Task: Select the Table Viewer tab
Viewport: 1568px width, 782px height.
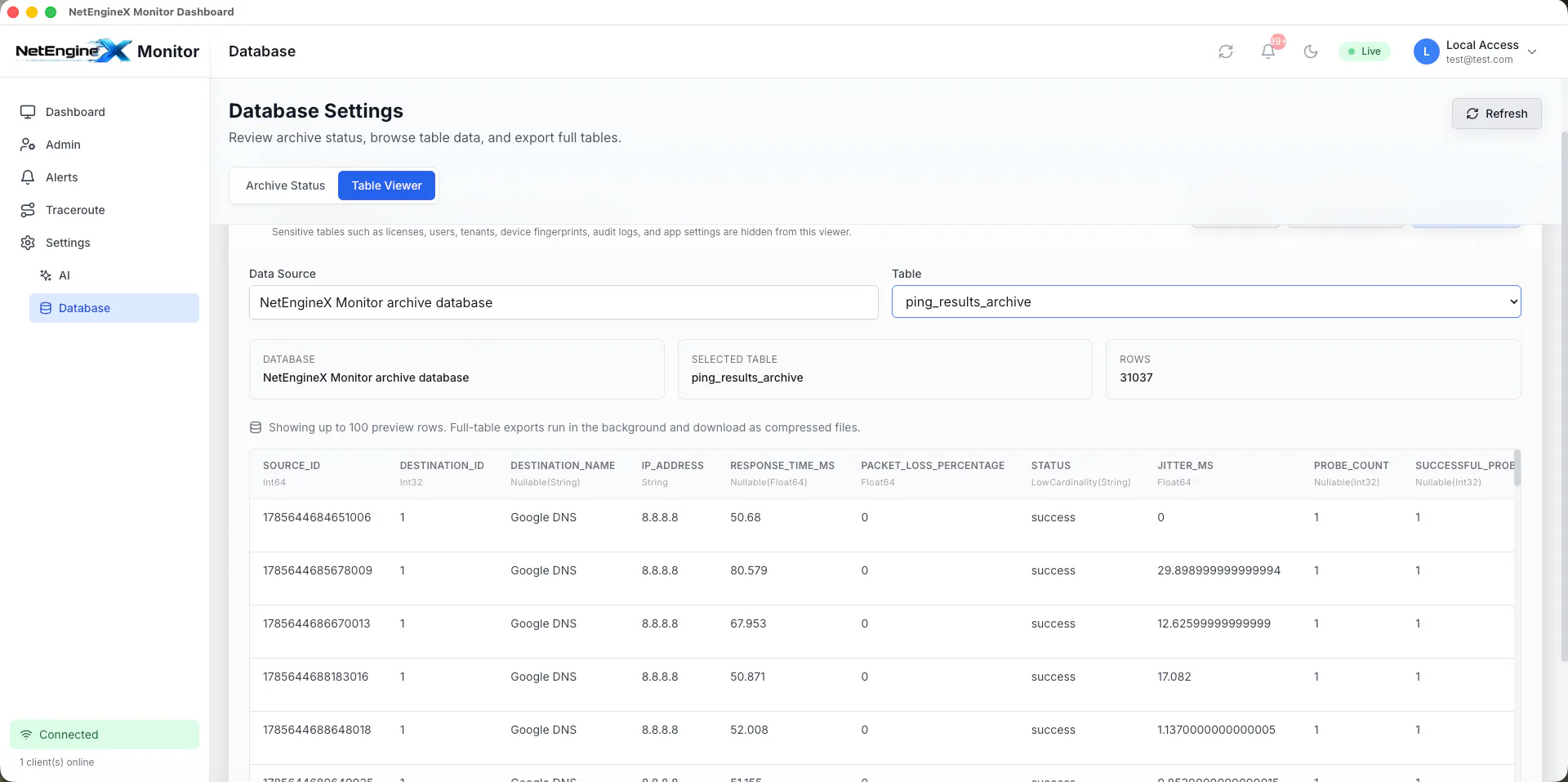Action: coord(386,185)
